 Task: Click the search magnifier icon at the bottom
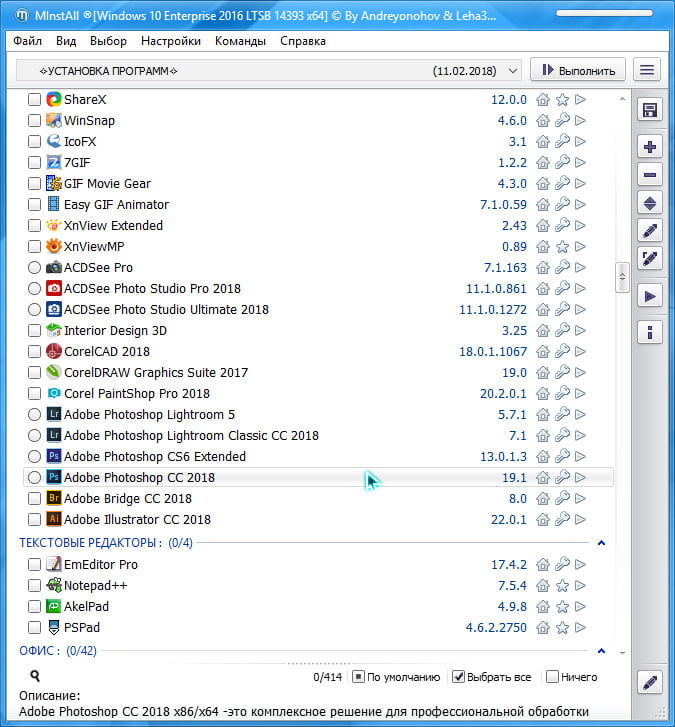point(35,677)
